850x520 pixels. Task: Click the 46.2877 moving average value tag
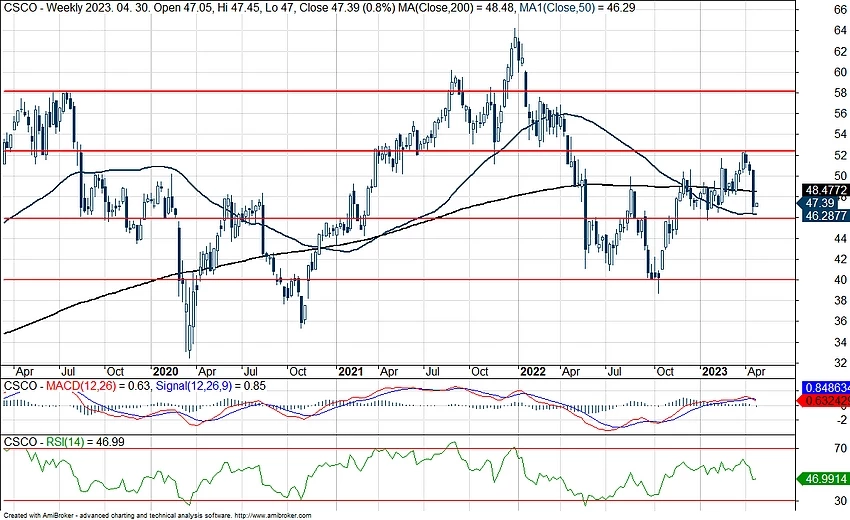[x=826, y=215]
